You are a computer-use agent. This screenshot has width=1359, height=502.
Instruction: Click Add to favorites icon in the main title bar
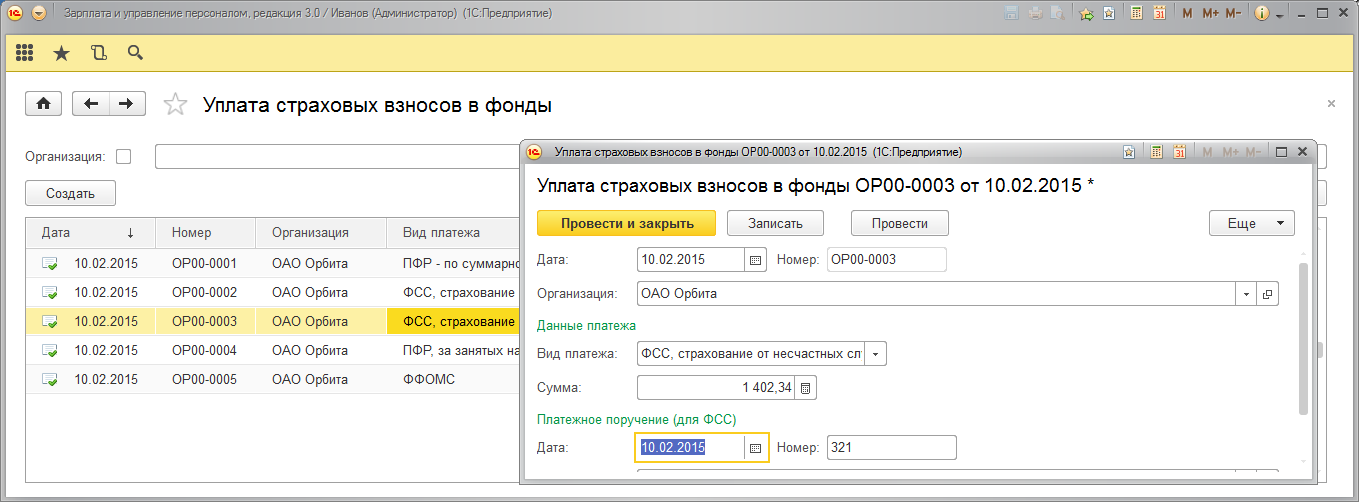(1109, 14)
